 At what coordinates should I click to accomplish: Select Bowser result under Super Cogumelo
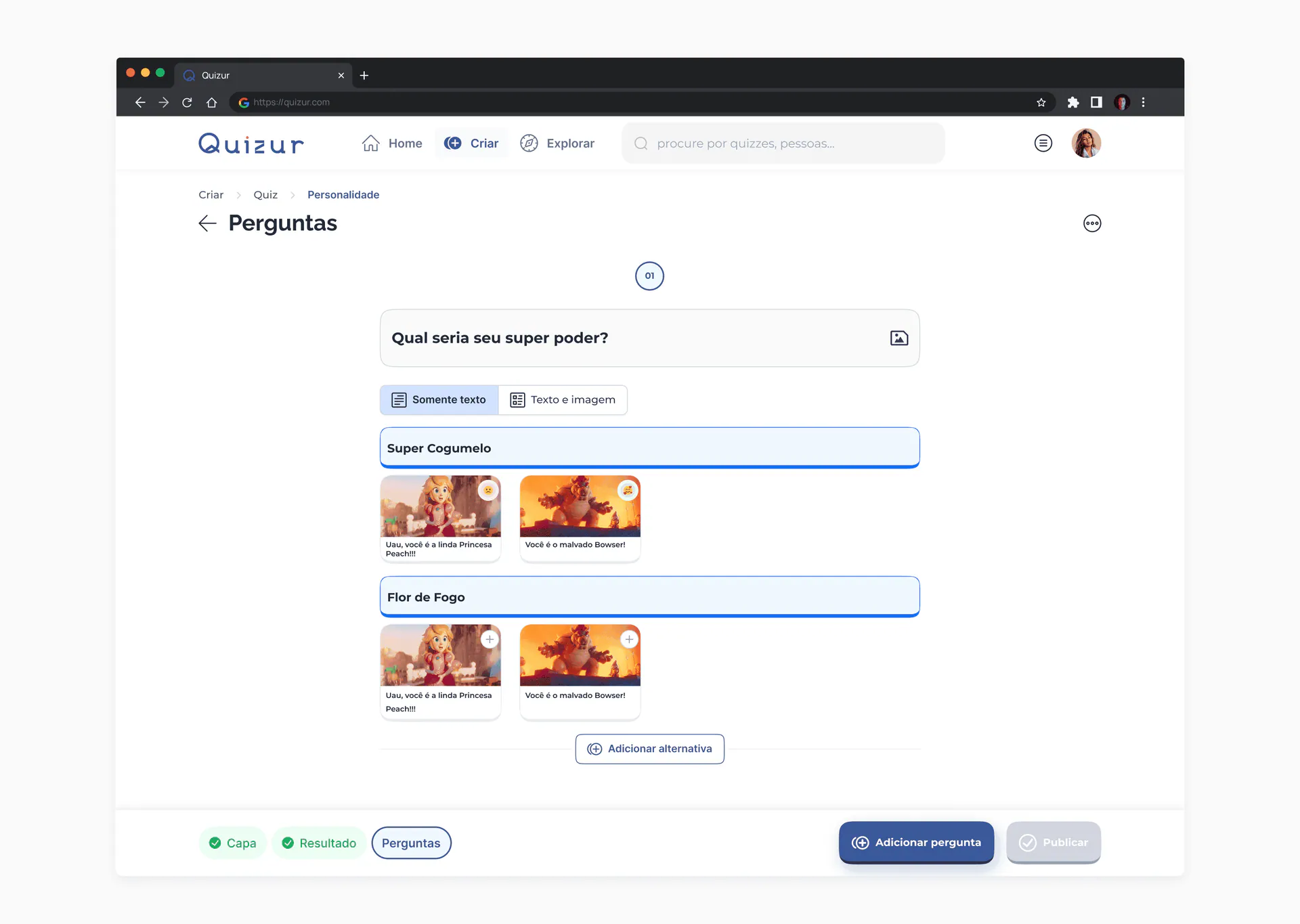coord(580,519)
